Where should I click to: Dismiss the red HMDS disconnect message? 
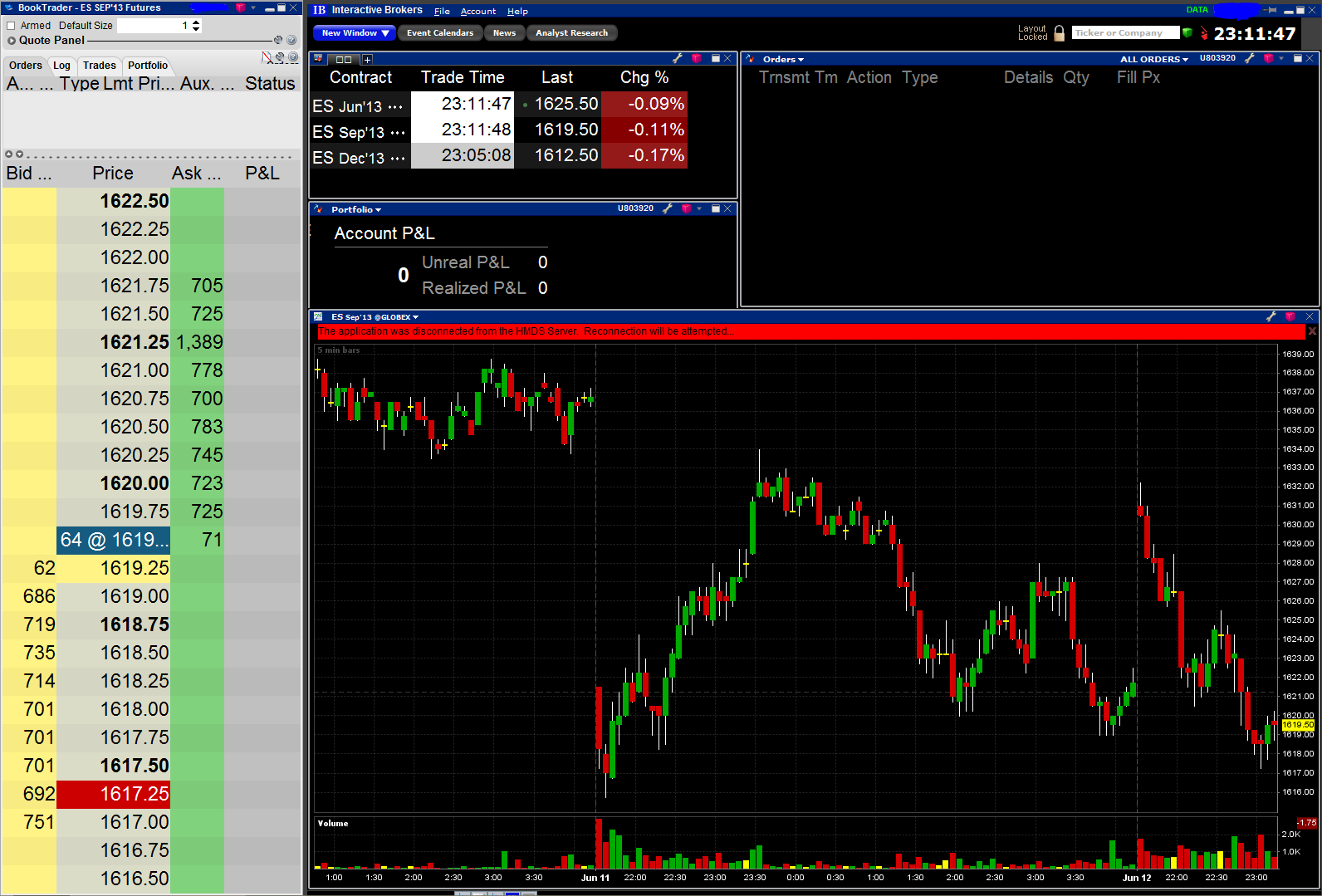coord(1312,331)
